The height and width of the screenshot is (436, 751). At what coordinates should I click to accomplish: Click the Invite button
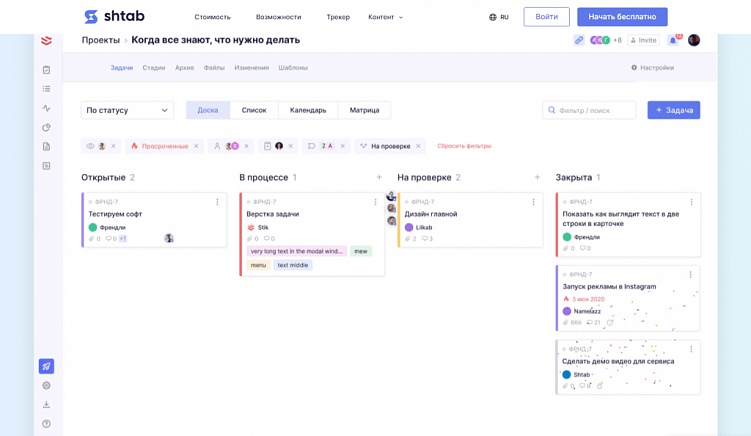643,40
